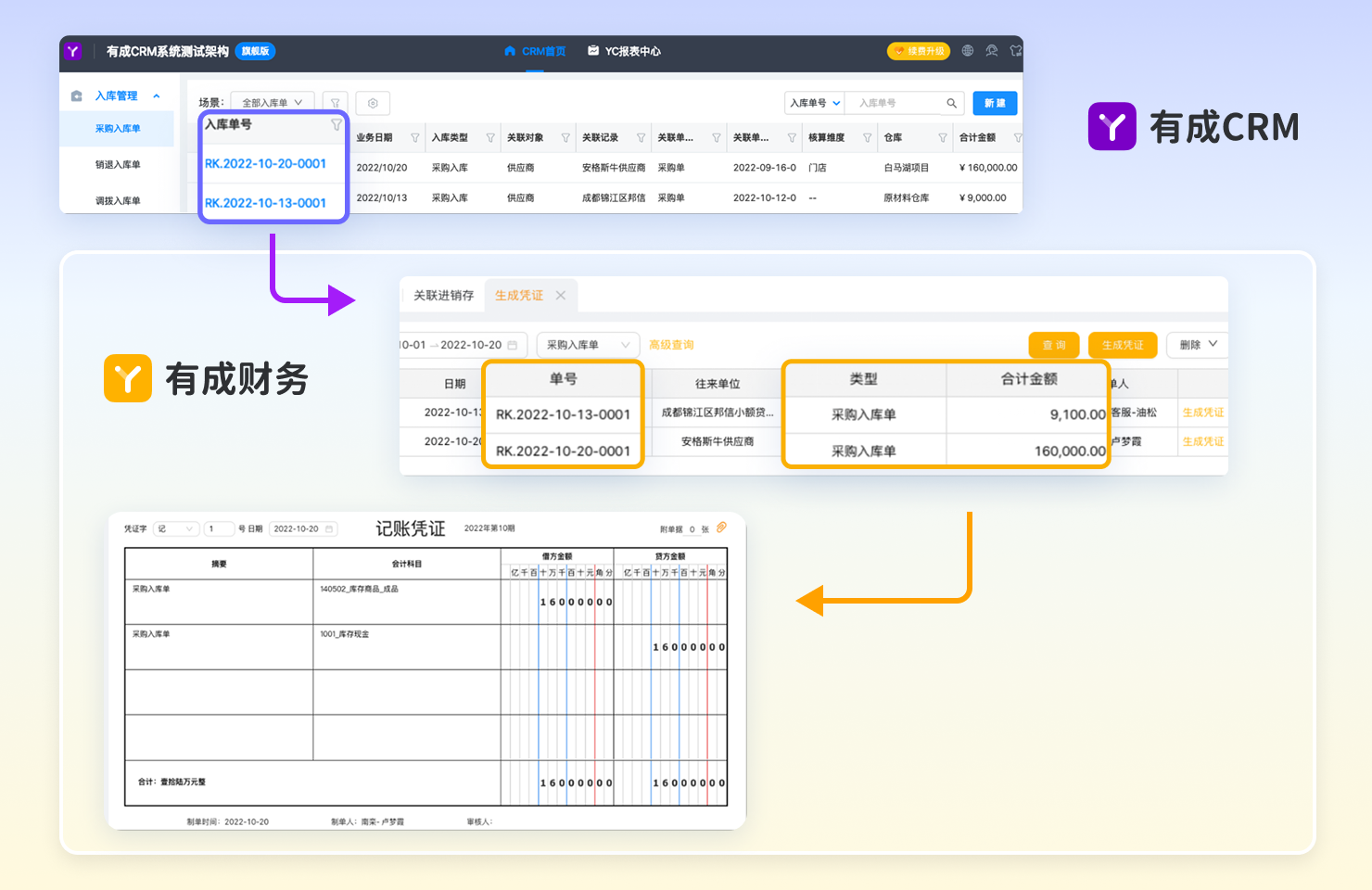
Task: Filter the 关联记录 column via funnel icon
Action: click(x=641, y=138)
